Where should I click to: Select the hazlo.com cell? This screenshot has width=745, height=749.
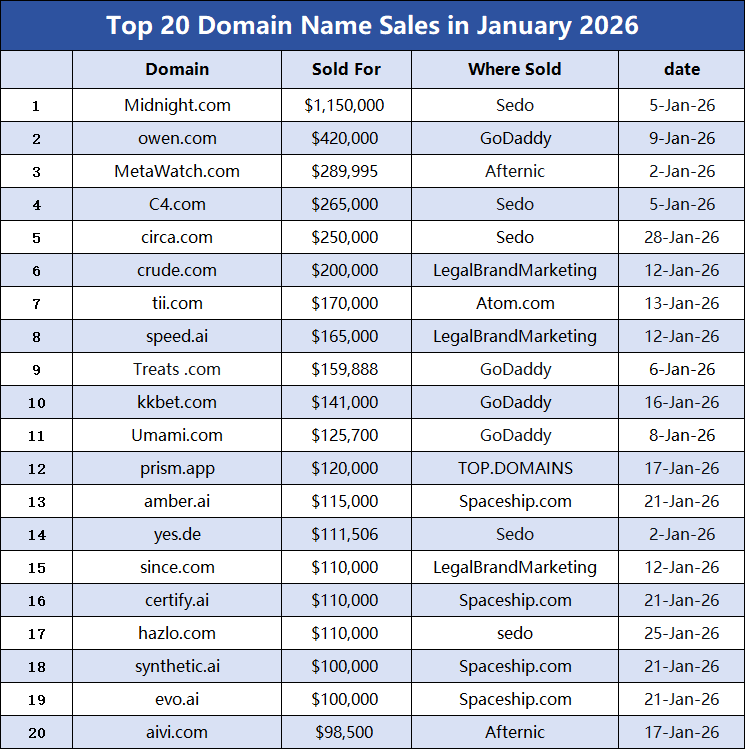177,632
